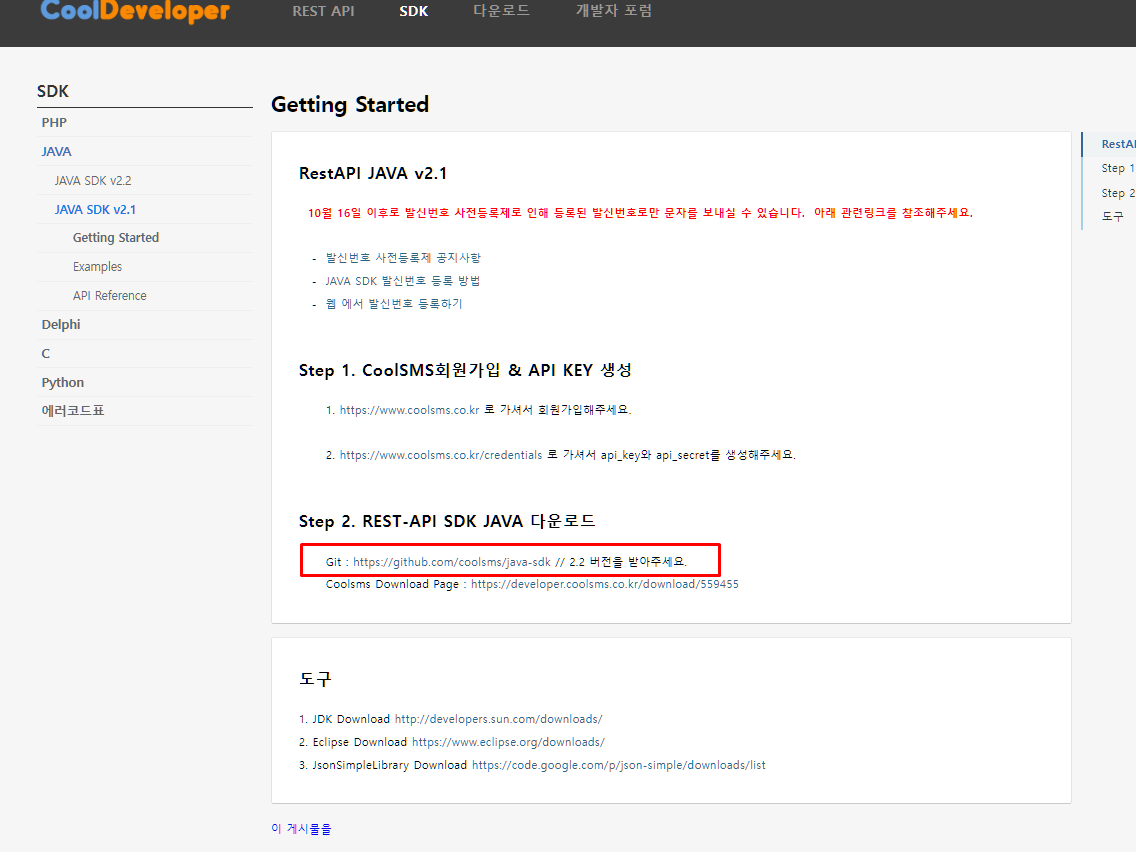This screenshot has width=1136, height=852.
Task: Visit https://www.coolsms.co.kr signup link
Action: (x=409, y=410)
